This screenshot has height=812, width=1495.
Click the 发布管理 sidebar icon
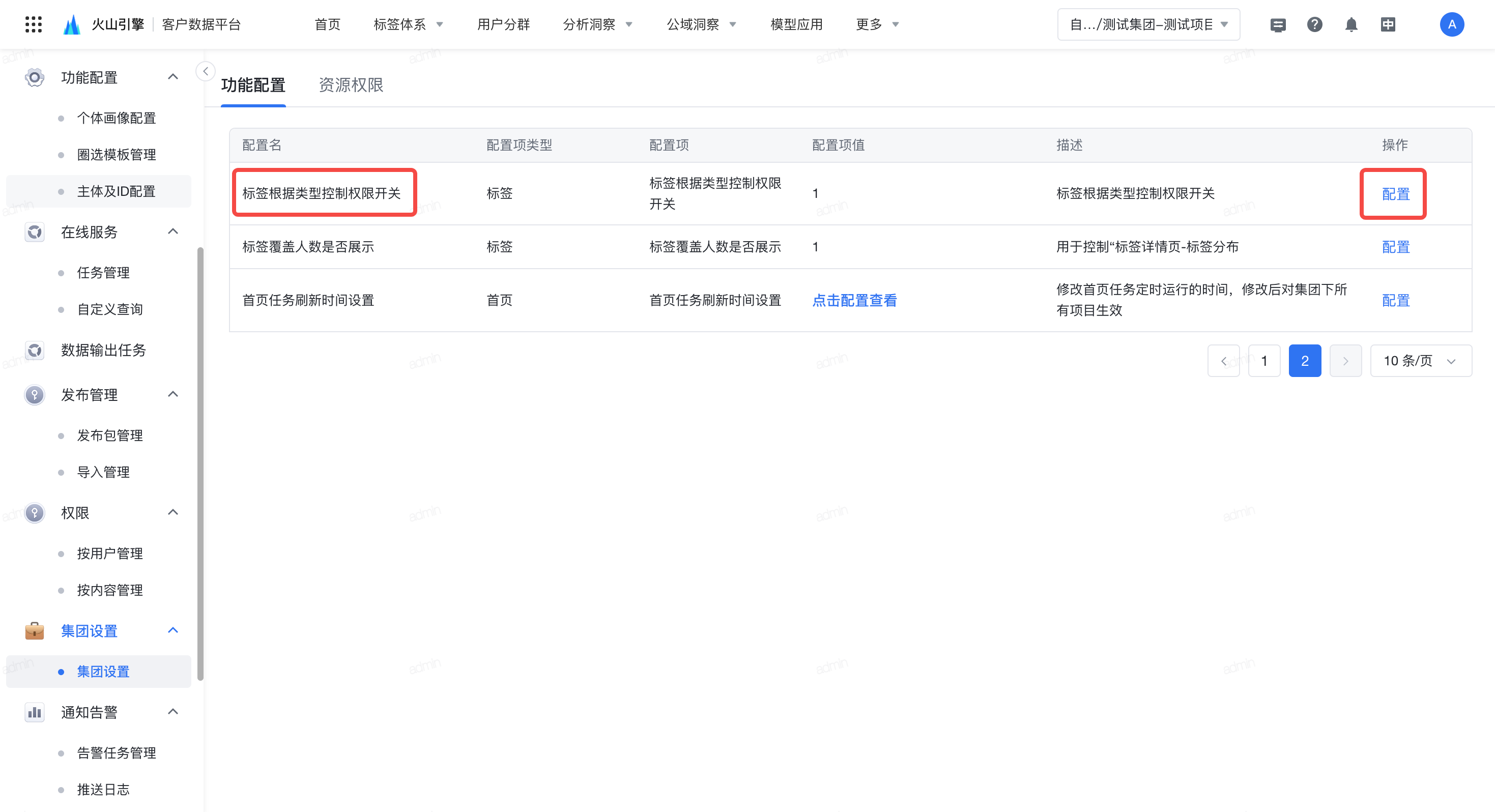point(35,395)
